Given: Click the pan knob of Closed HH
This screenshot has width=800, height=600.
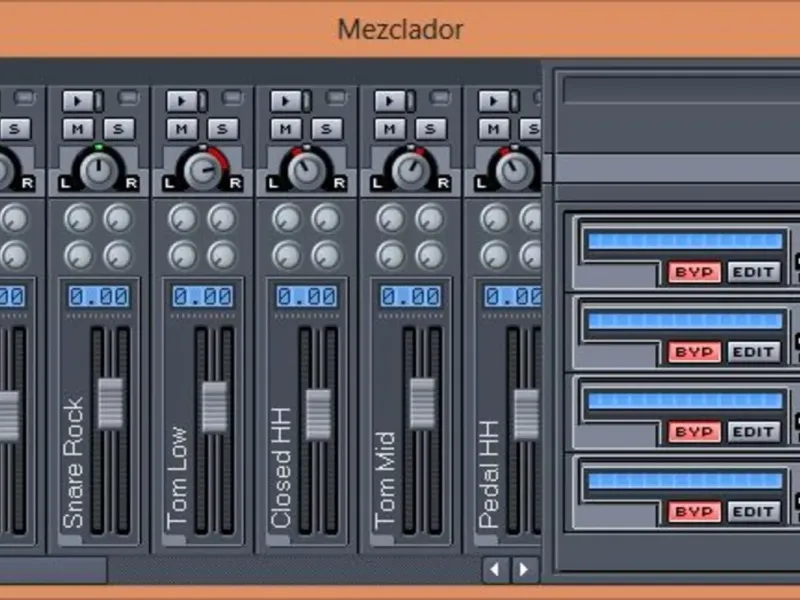Looking at the screenshot, I should [x=307, y=170].
